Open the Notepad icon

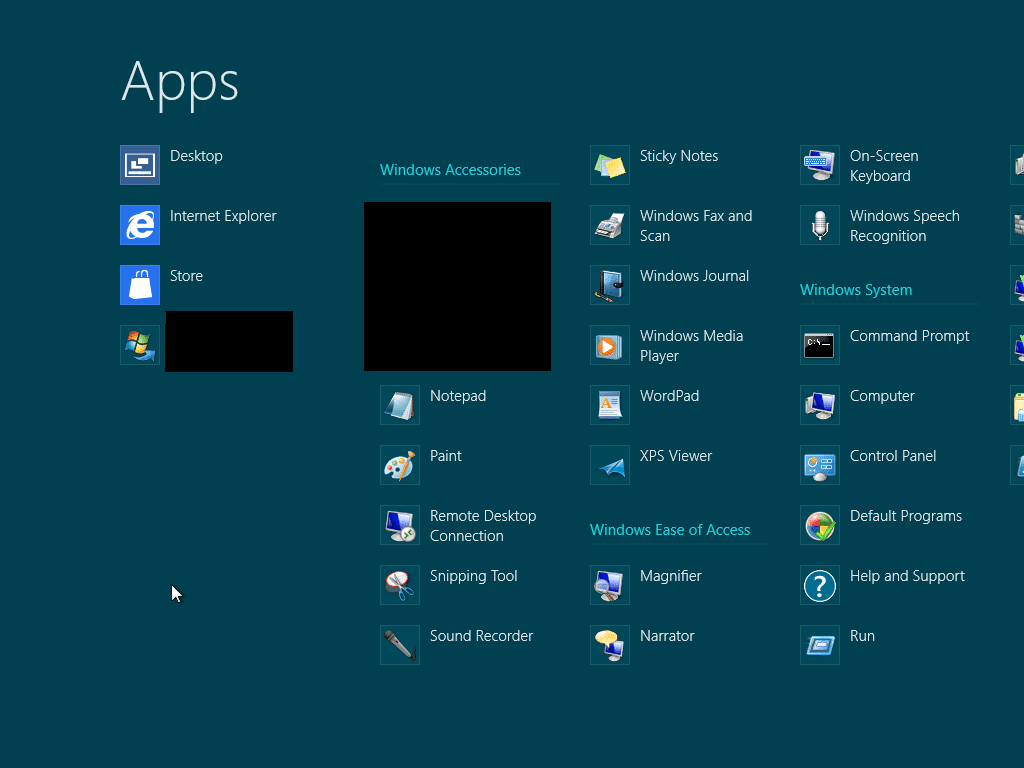click(x=400, y=405)
